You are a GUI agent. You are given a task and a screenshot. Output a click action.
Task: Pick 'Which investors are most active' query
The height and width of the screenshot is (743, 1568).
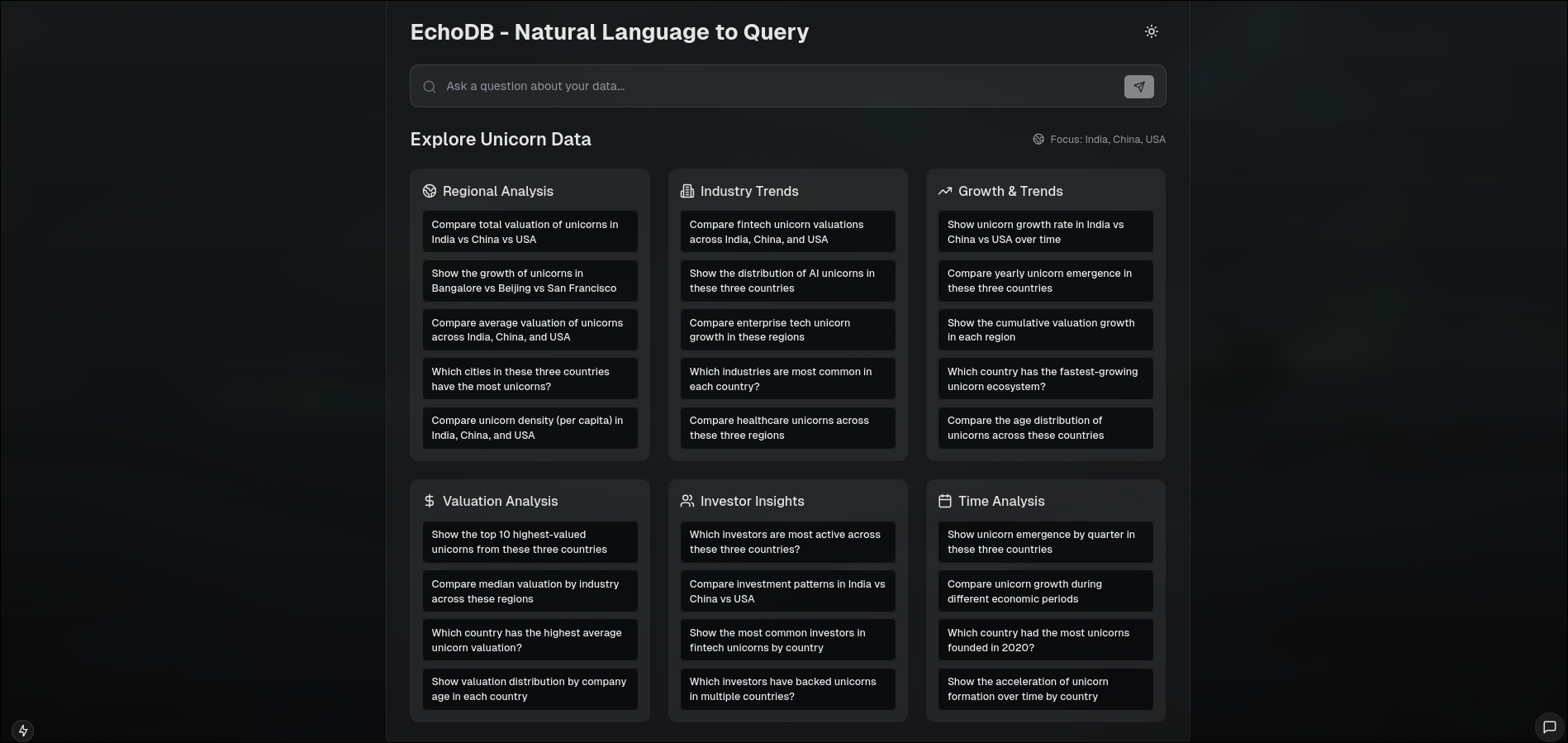787,542
